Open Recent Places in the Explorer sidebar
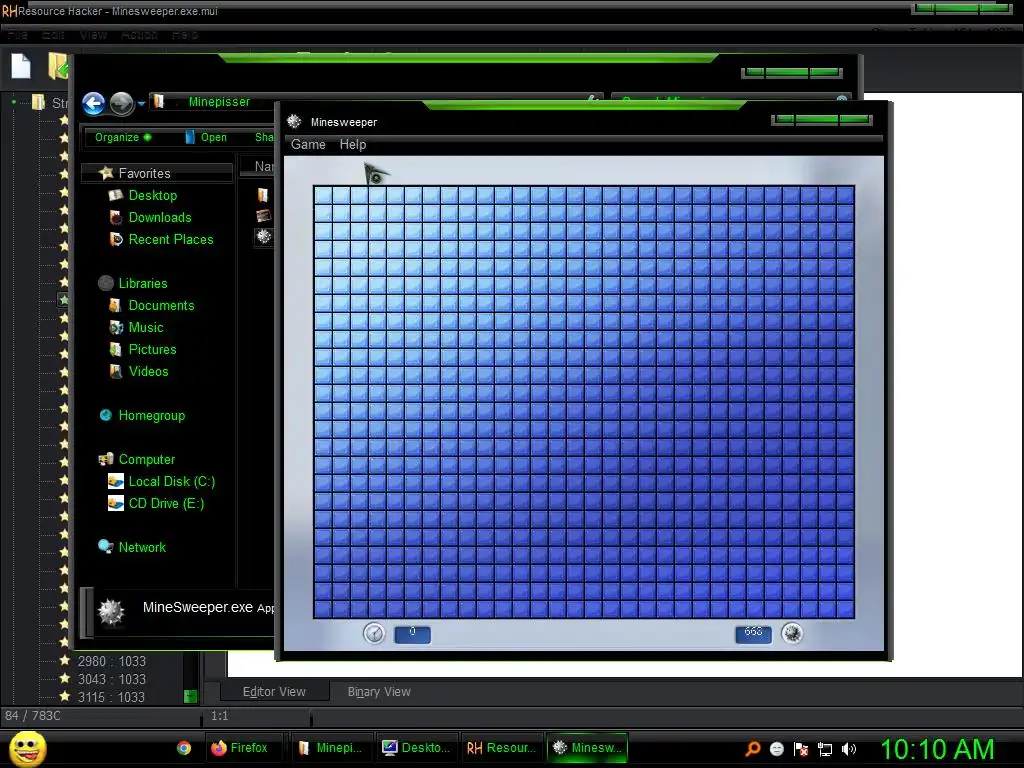The height and width of the screenshot is (768, 1024). click(x=171, y=240)
